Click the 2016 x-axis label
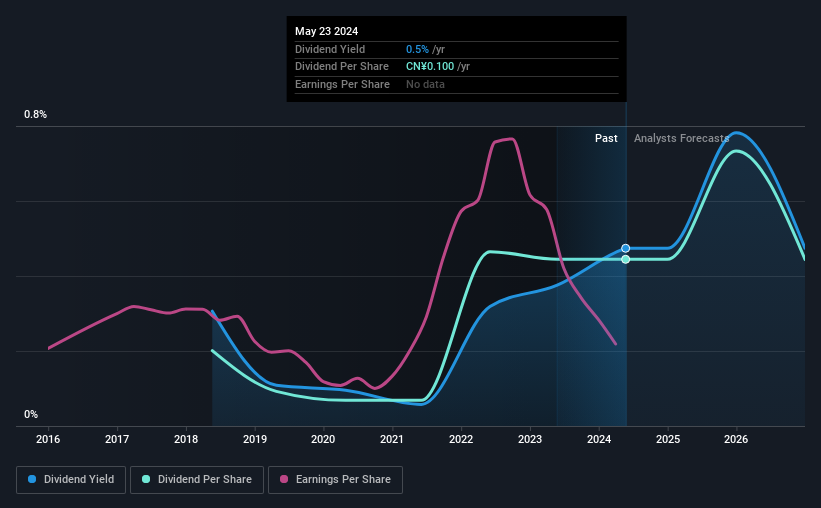This screenshot has width=821, height=508. pos(48,439)
